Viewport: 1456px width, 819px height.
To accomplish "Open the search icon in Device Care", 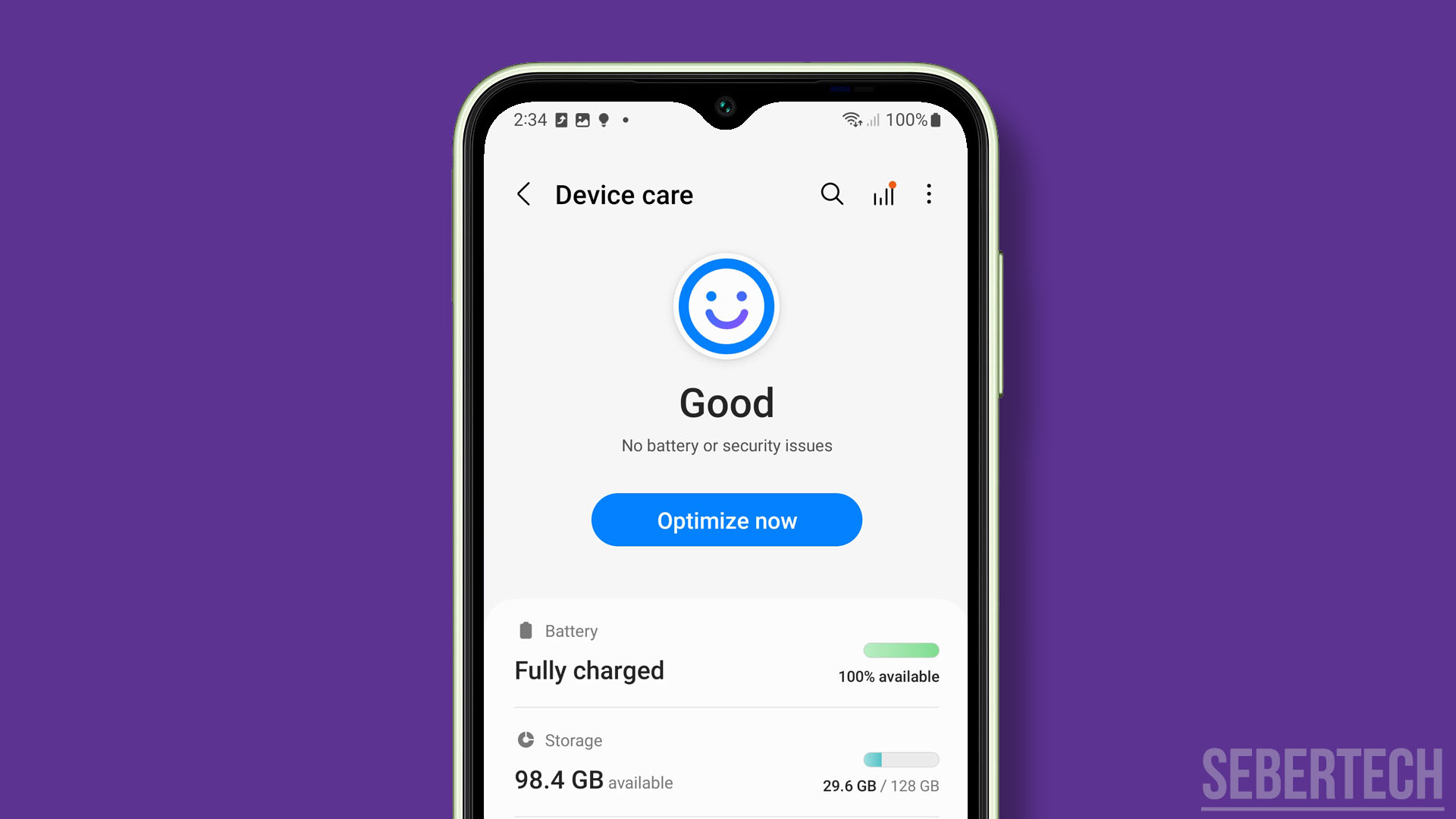I will tap(832, 194).
